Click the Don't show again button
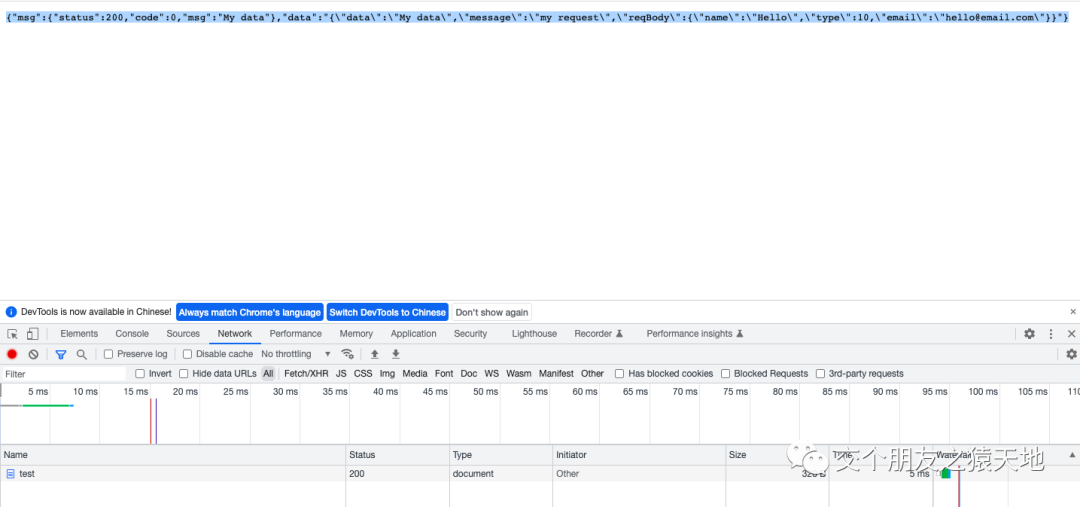Screen dimensions: 1080x507 [x=492, y=312]
